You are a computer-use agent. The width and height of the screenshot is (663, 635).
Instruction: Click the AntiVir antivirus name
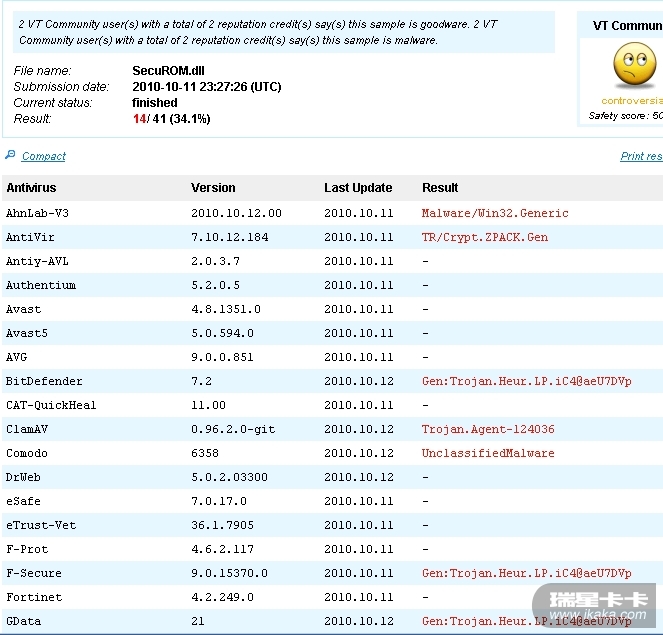tap(30, 237)
